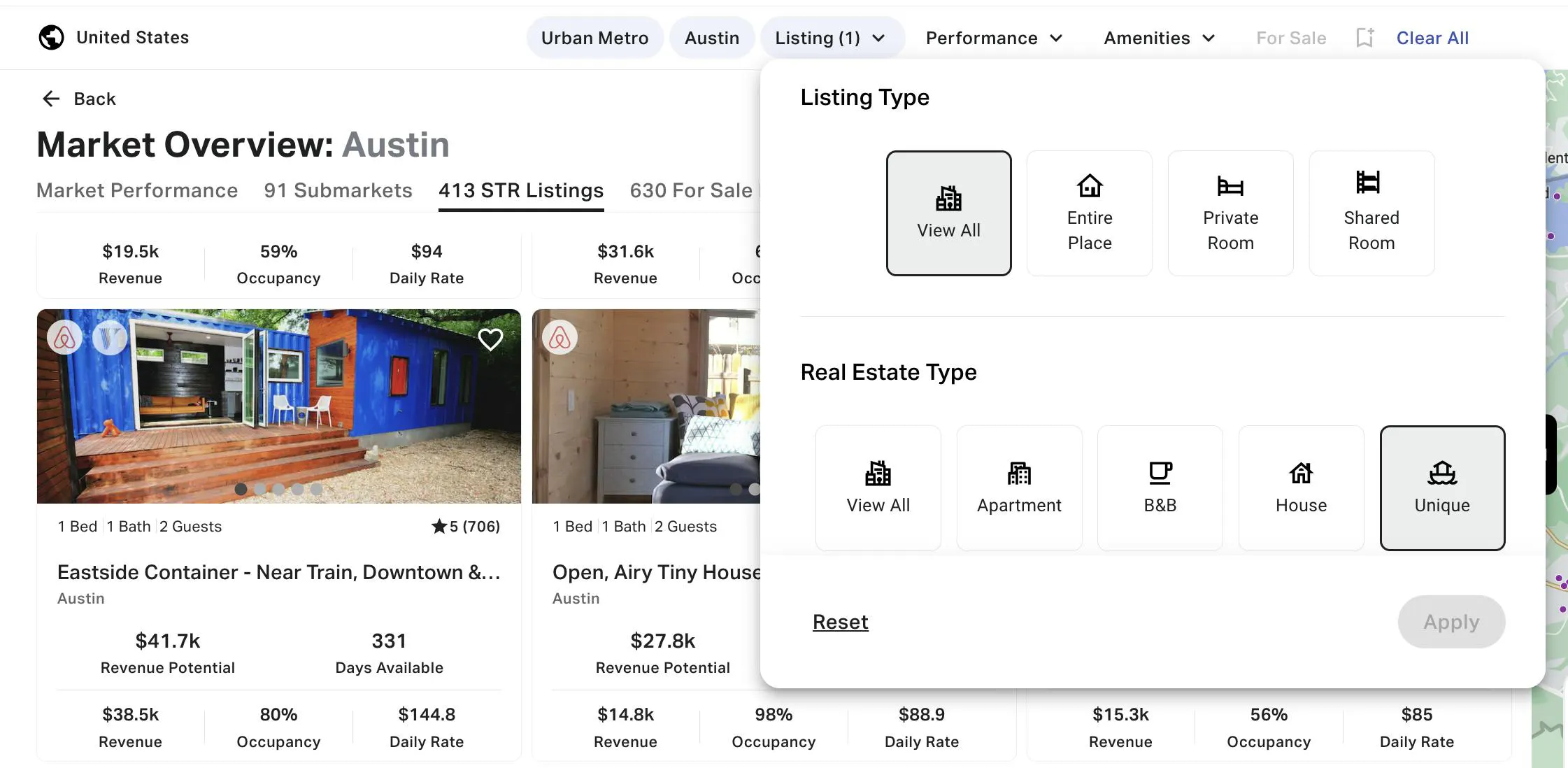Viewport: 1568px width, 768px height.
Task: Switch to Market Performance tab
Action: pos(137,190)
